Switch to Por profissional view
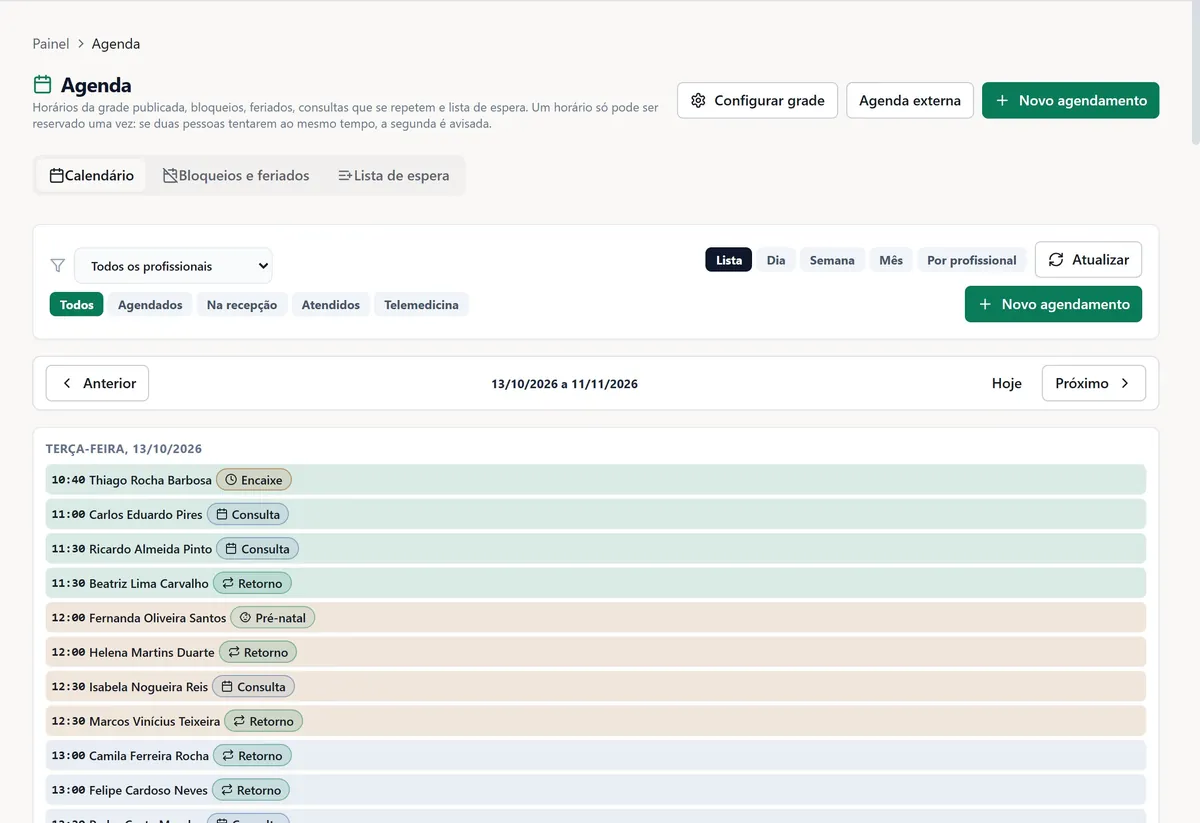 [972, 260]
